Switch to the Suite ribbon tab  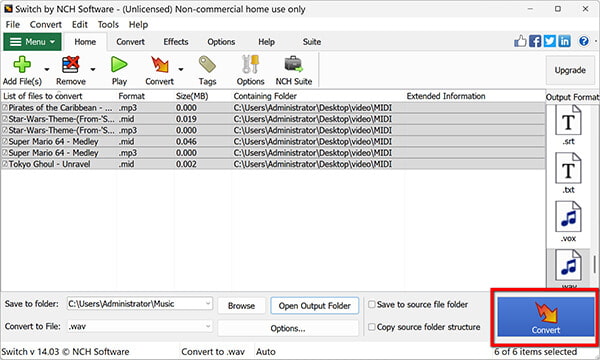[x=312, y=42]
